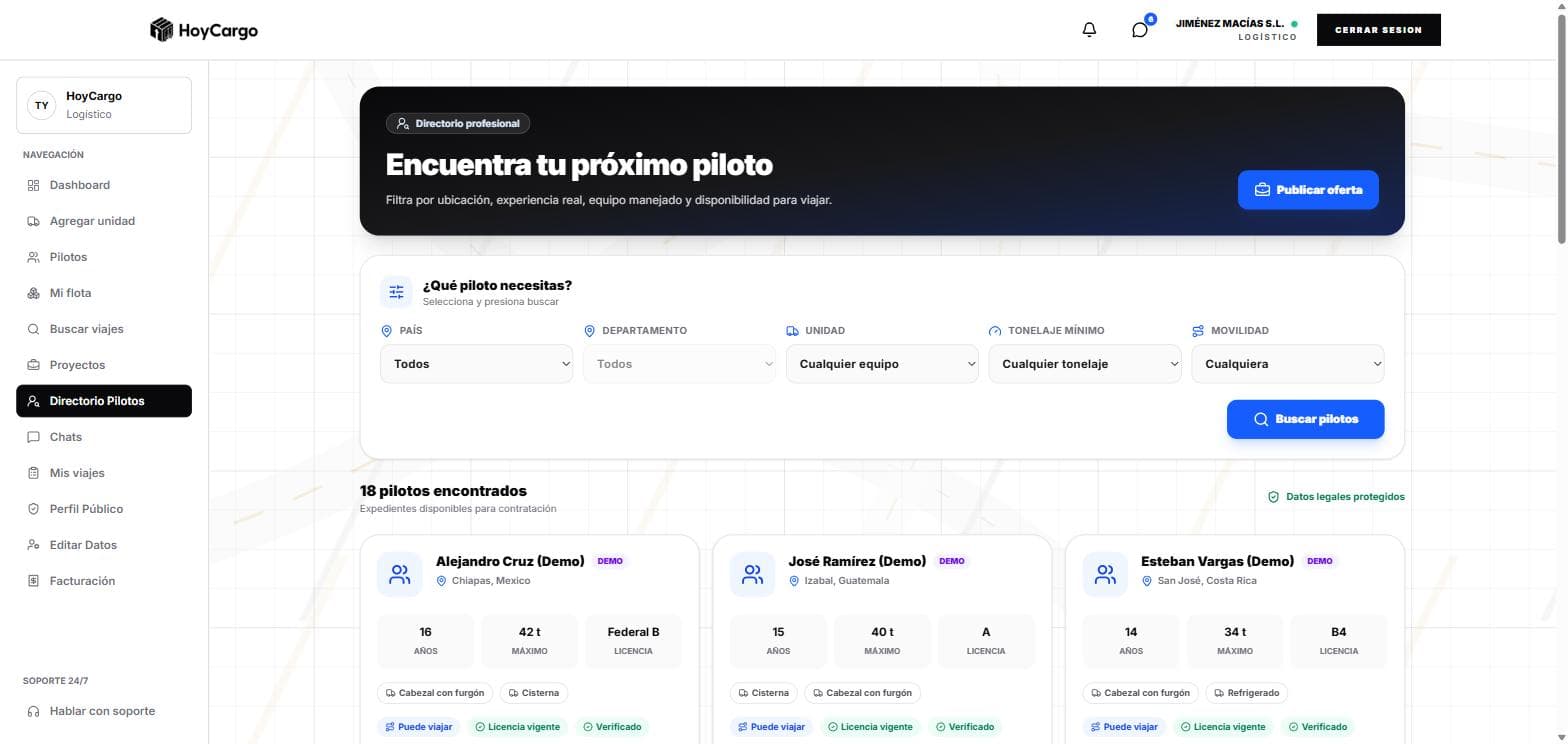Open notifications bell icon
1568x744 pixels.
[x=1089, y=30]
